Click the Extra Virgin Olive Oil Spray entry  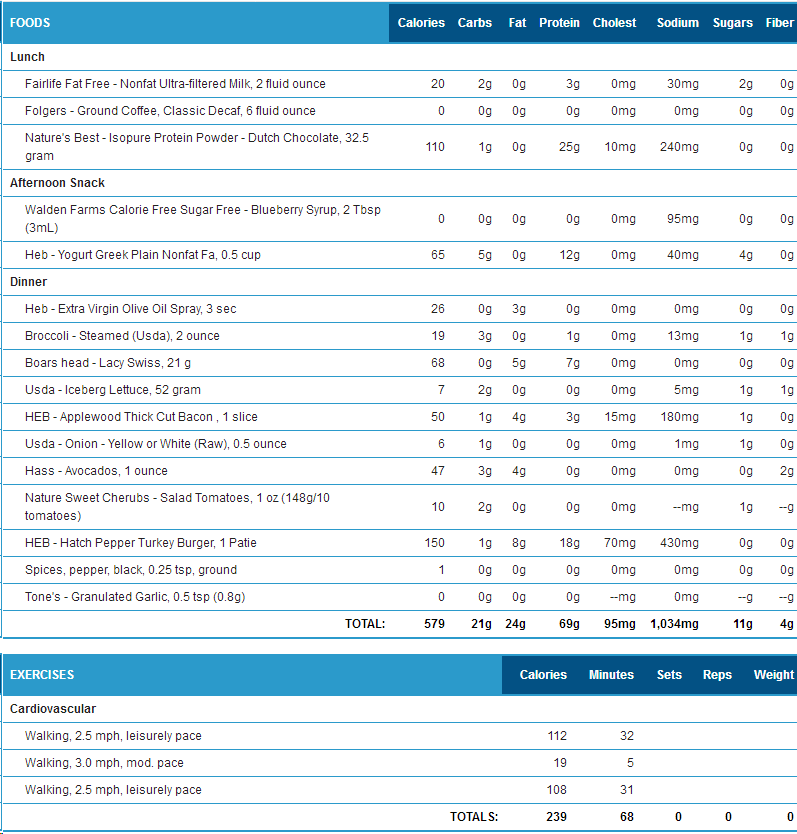click(x=130, y=309)
